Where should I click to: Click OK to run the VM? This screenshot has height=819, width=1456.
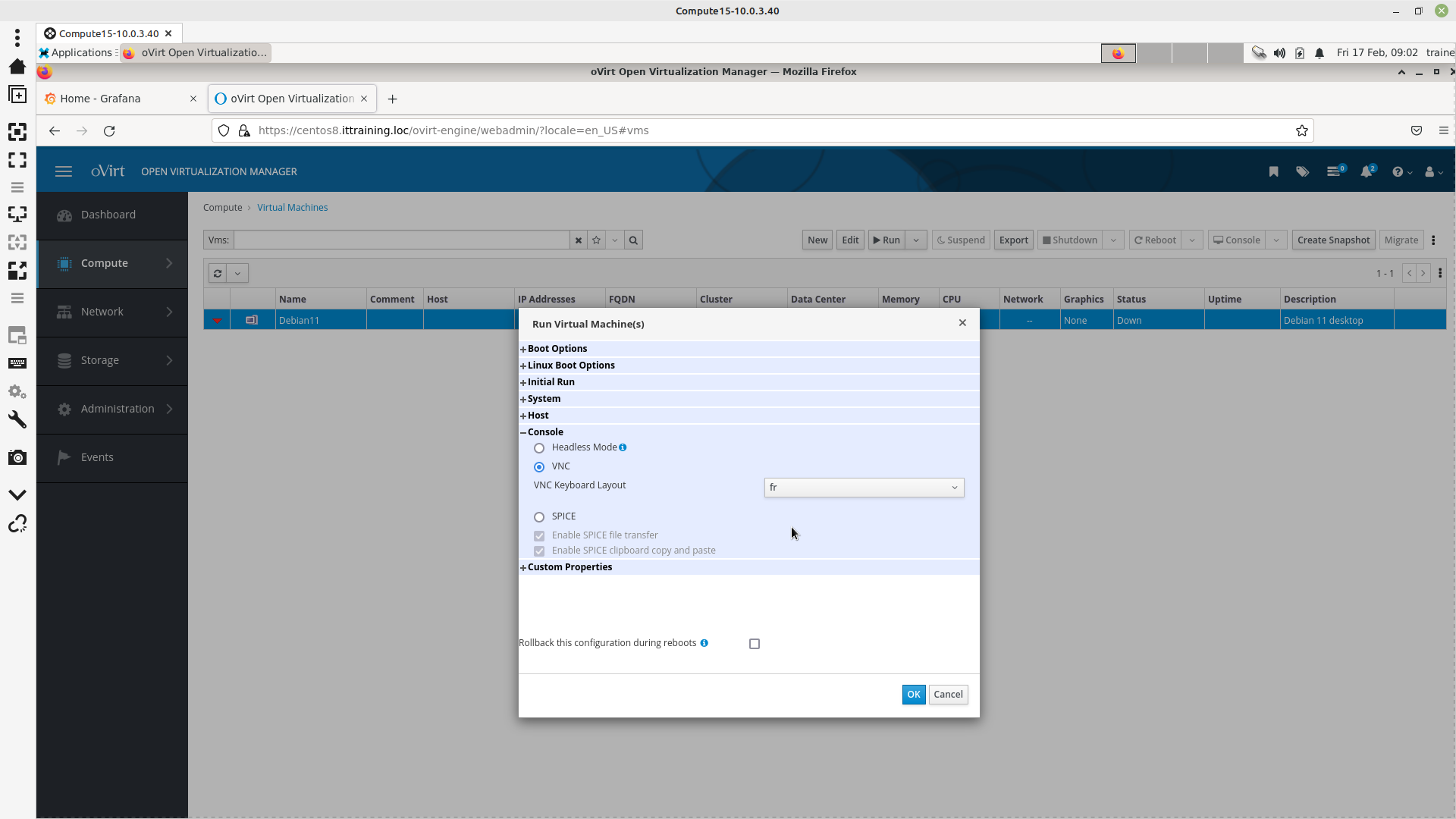tap(913, 695)
